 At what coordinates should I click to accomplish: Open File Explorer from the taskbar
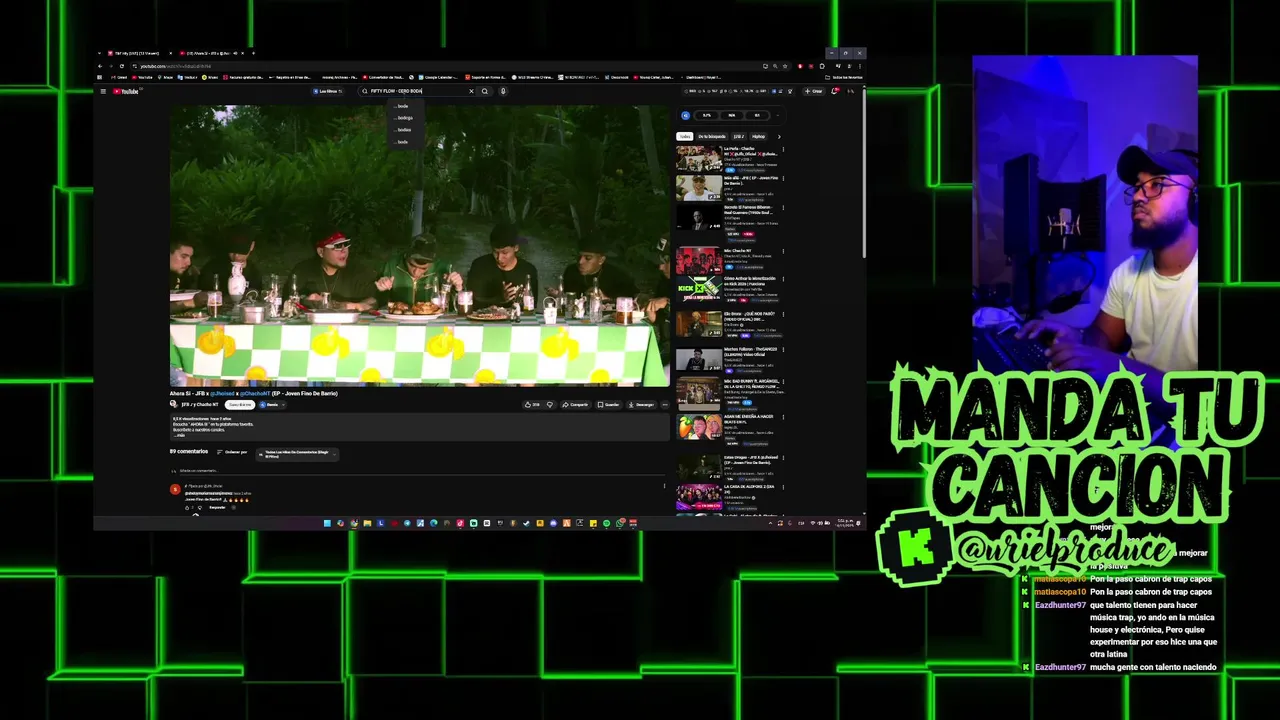pyautogui.click(x=367, y=523)
